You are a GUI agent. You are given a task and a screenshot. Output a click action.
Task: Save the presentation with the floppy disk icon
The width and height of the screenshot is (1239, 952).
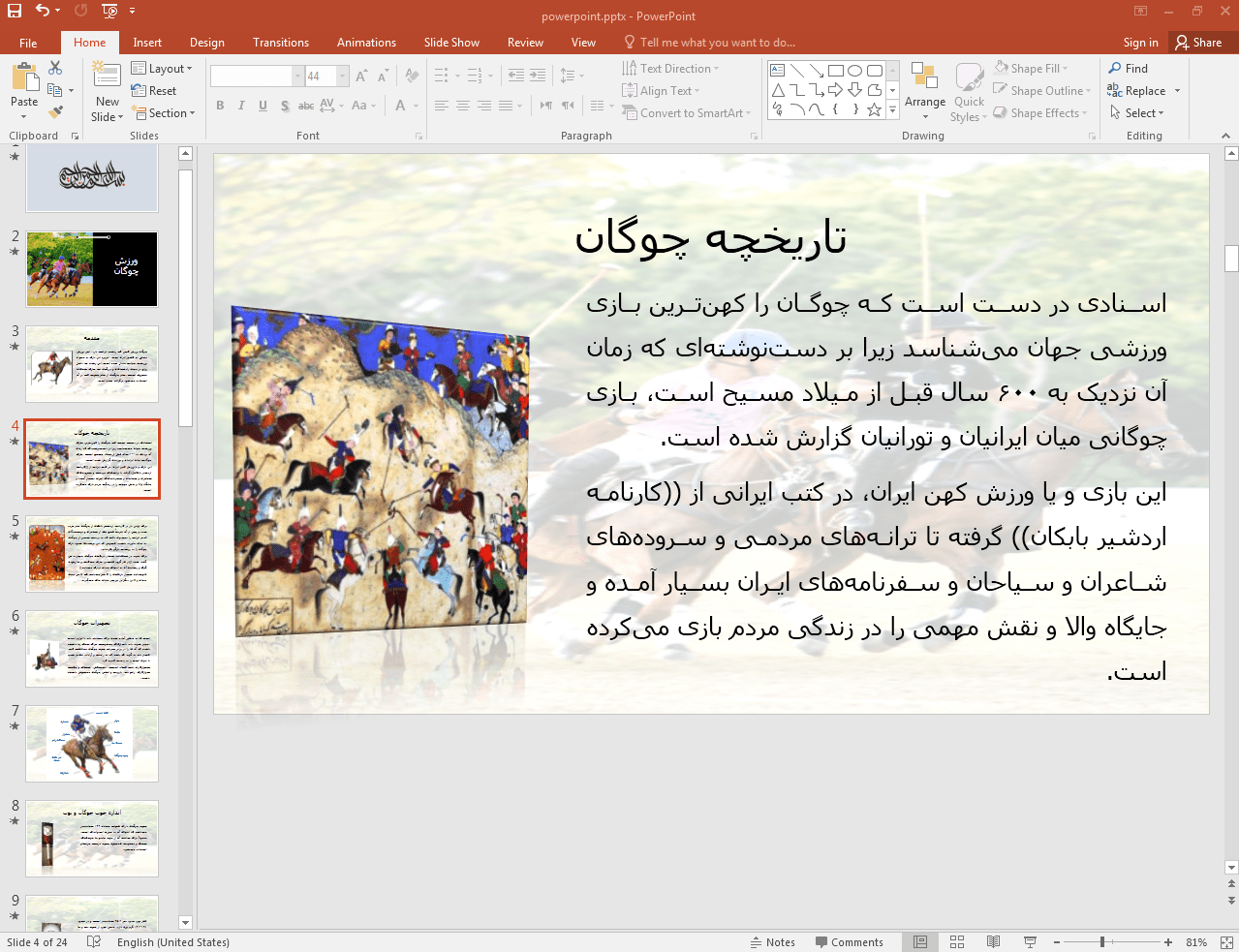14,12
